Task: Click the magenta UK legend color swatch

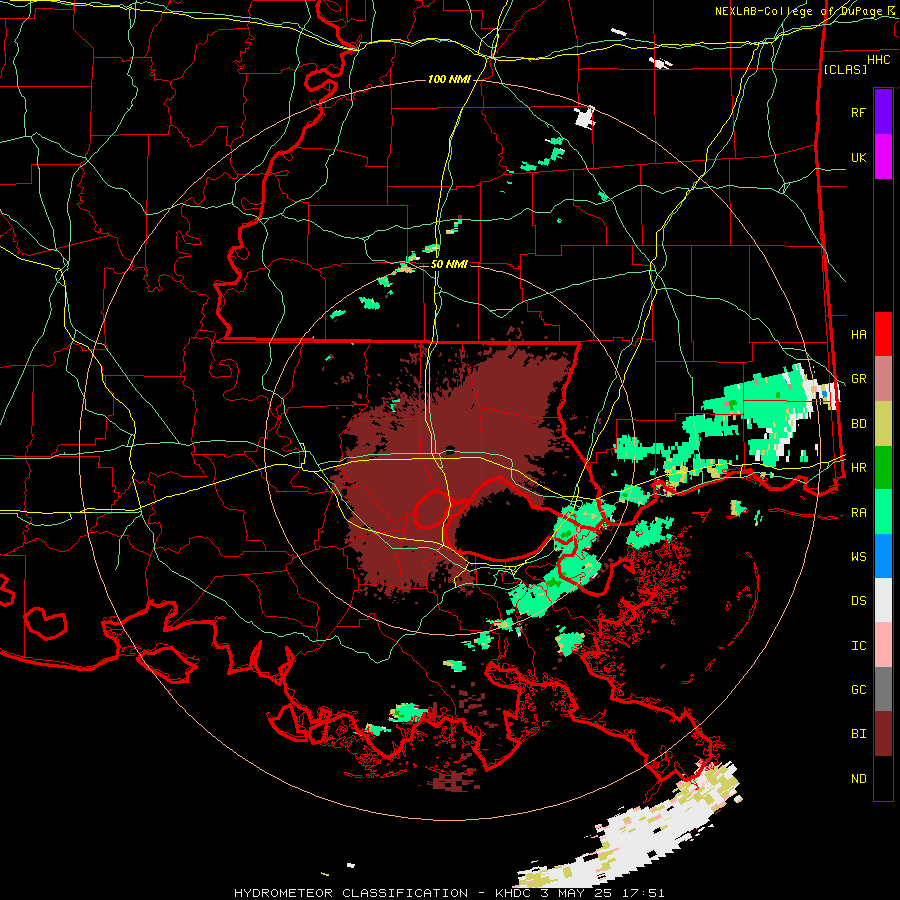Action: tap(883, 157)
